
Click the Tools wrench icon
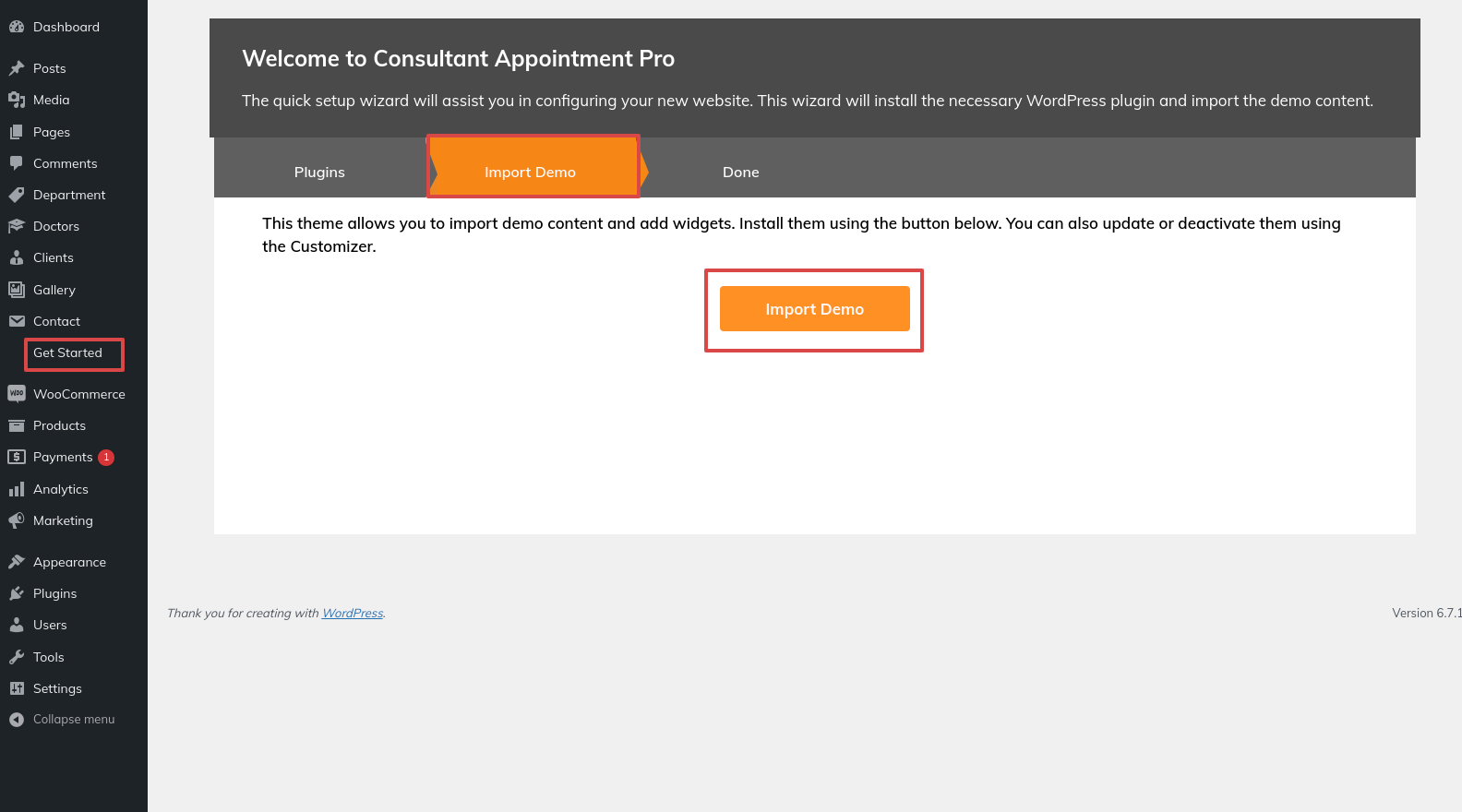pyautogui.click(x=17, y=657)
